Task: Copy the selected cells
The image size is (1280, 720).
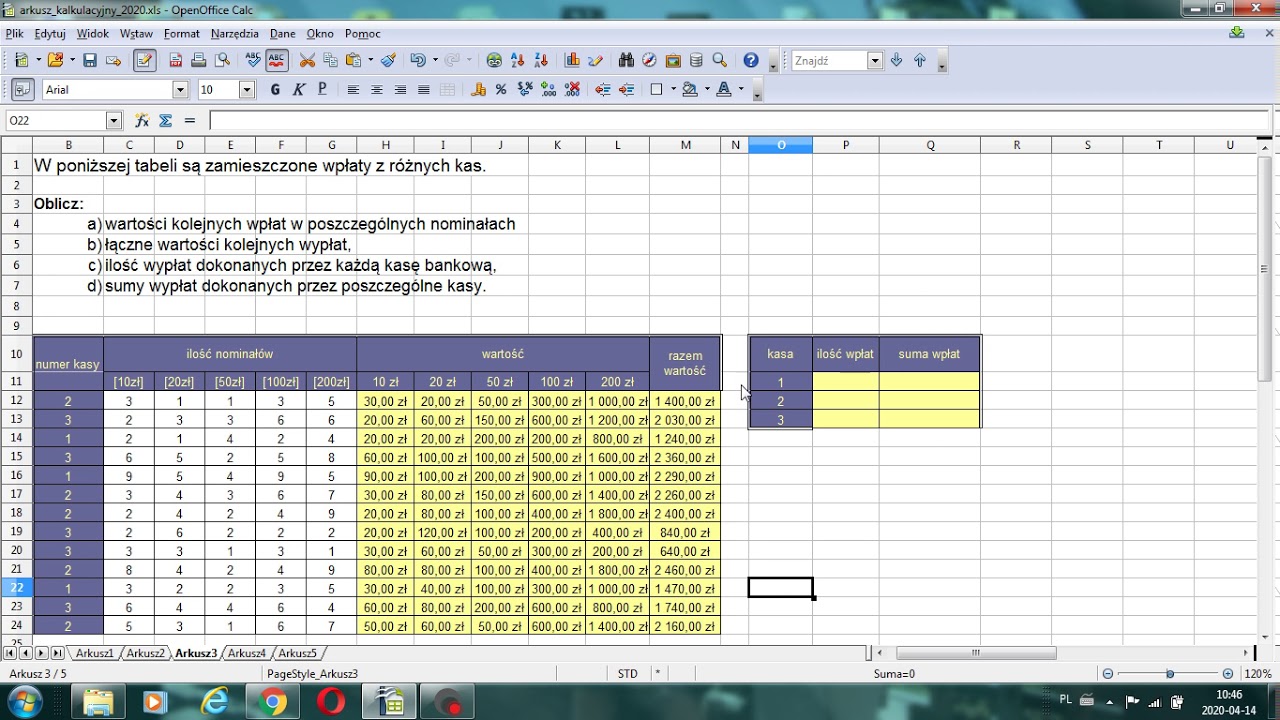Action: click(x=330, y=60)
